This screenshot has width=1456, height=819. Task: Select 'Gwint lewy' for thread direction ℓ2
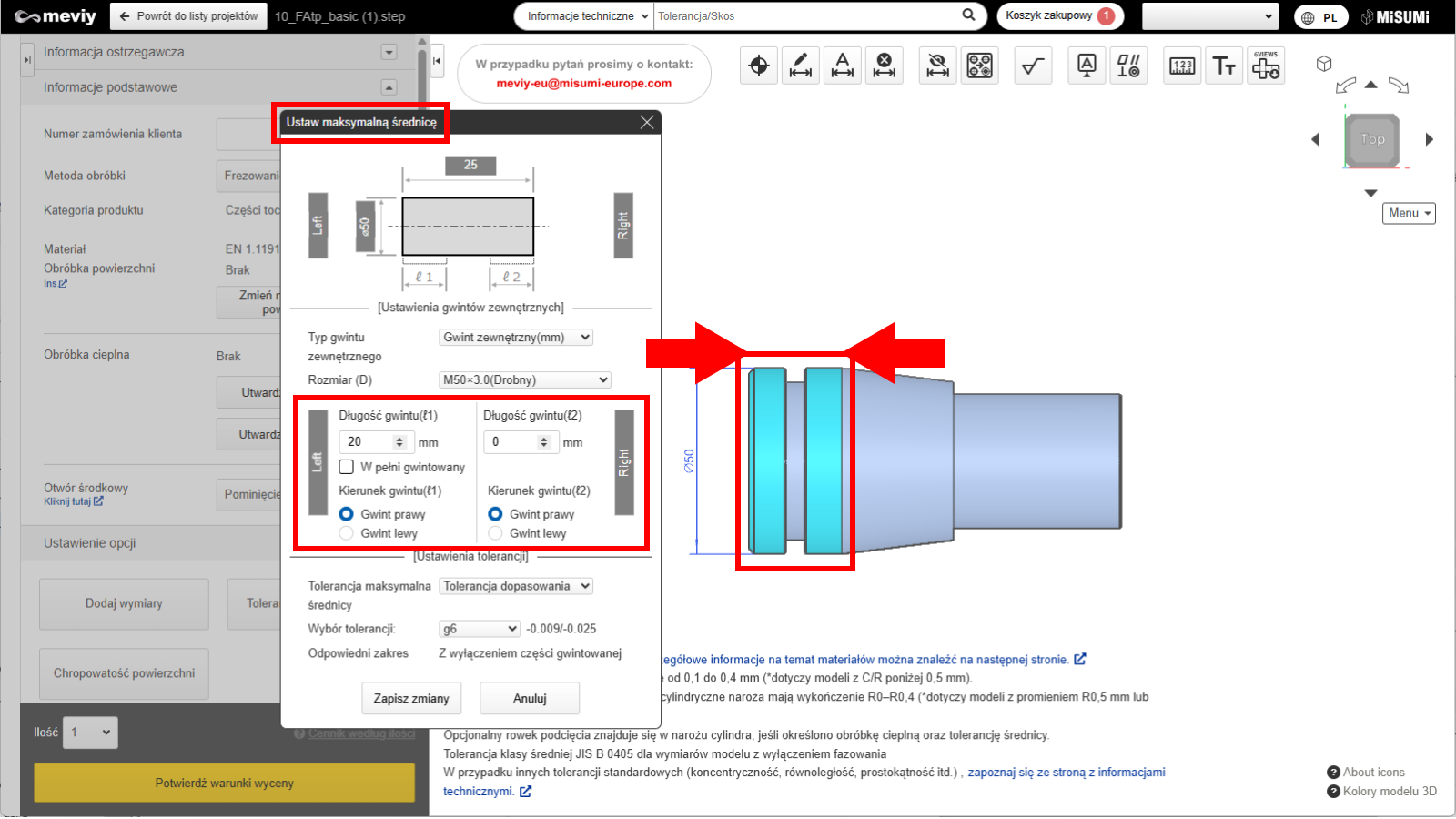tap(495, 533)
